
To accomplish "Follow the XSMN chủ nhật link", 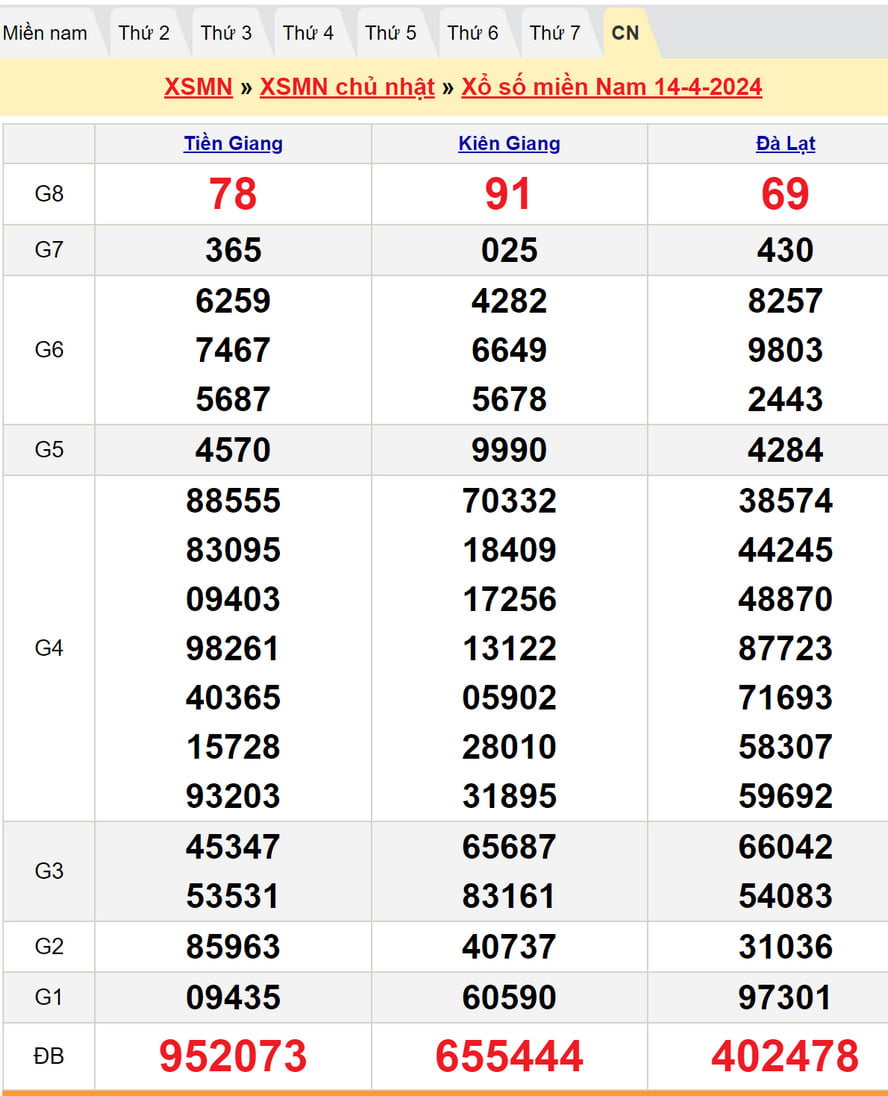I will (347, 87).
